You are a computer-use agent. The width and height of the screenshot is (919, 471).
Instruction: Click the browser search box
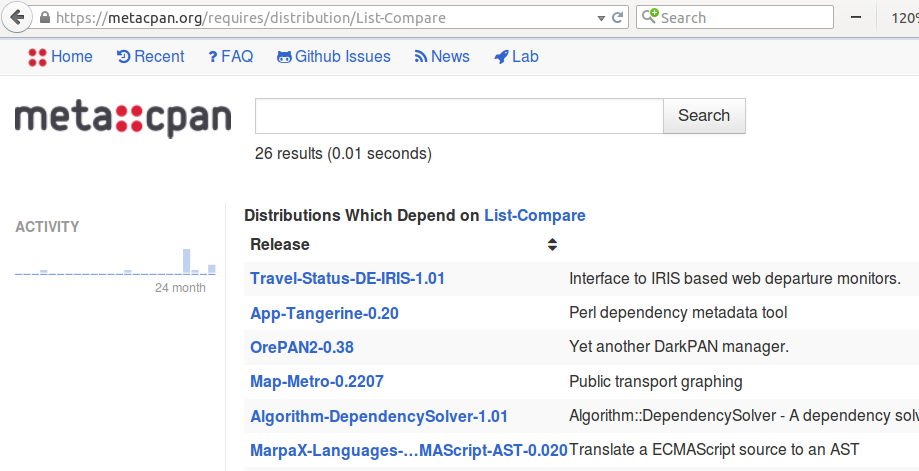pos(743,18)
